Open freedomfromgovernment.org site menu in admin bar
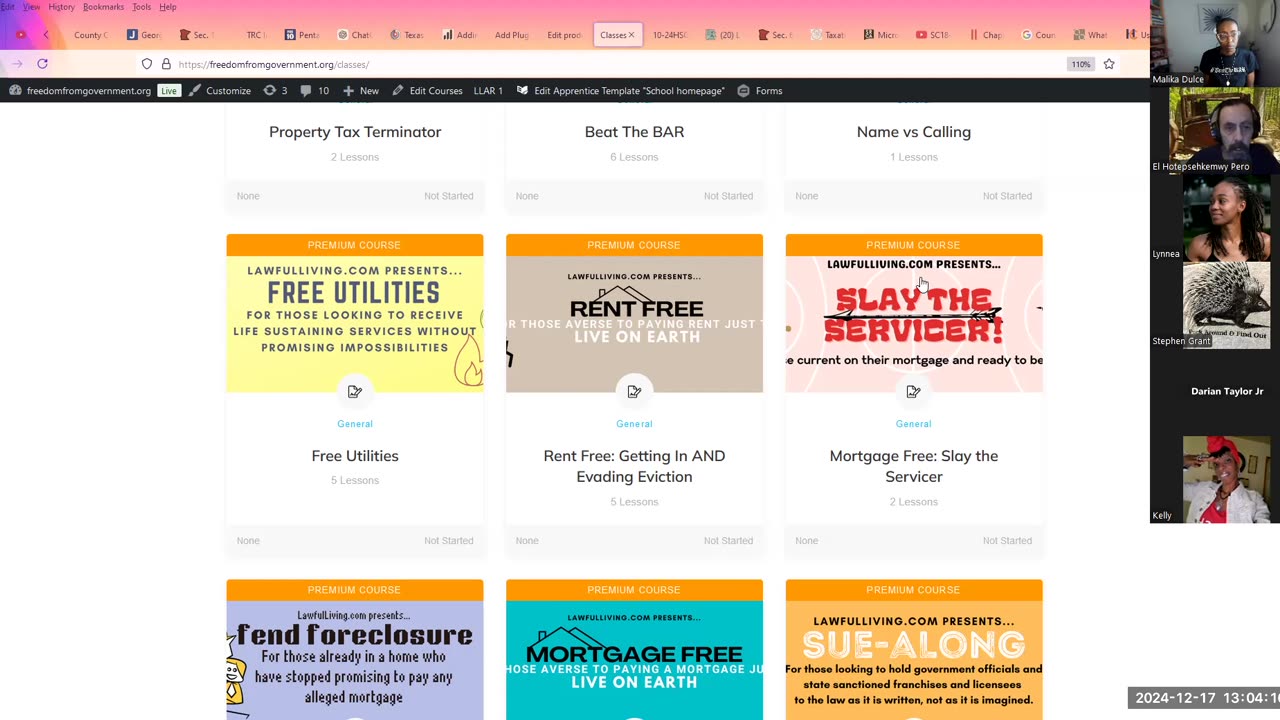This screenshot has width=1280, height=720. 81,91
